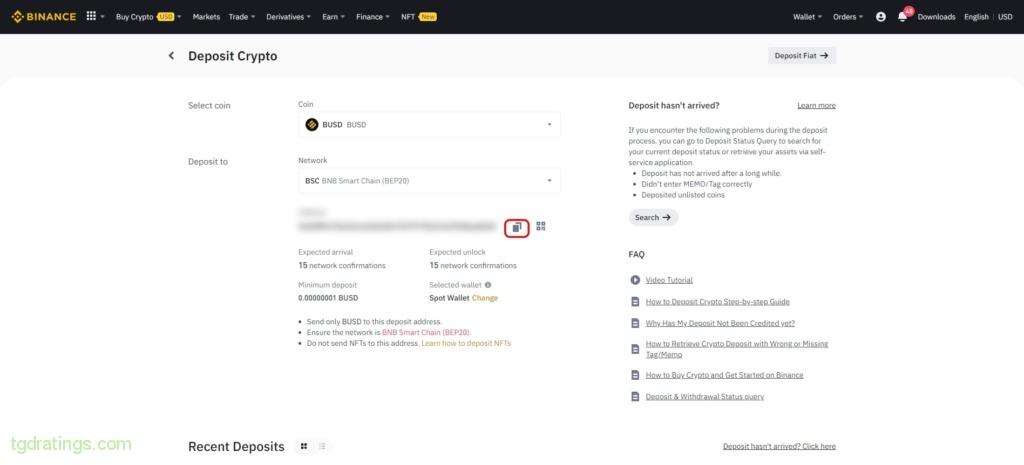
Task: Open the Video Tutorial link
Action: (669, 280)
